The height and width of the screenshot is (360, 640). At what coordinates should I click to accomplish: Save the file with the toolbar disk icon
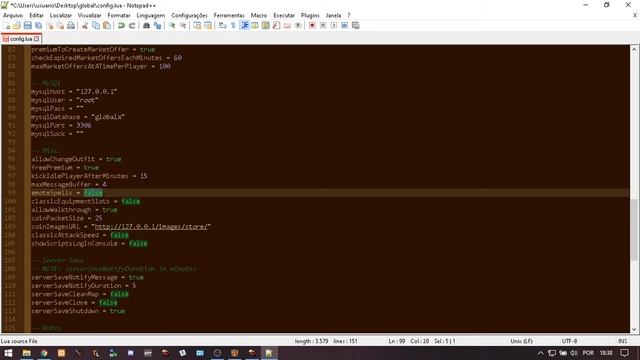point(27,25)
